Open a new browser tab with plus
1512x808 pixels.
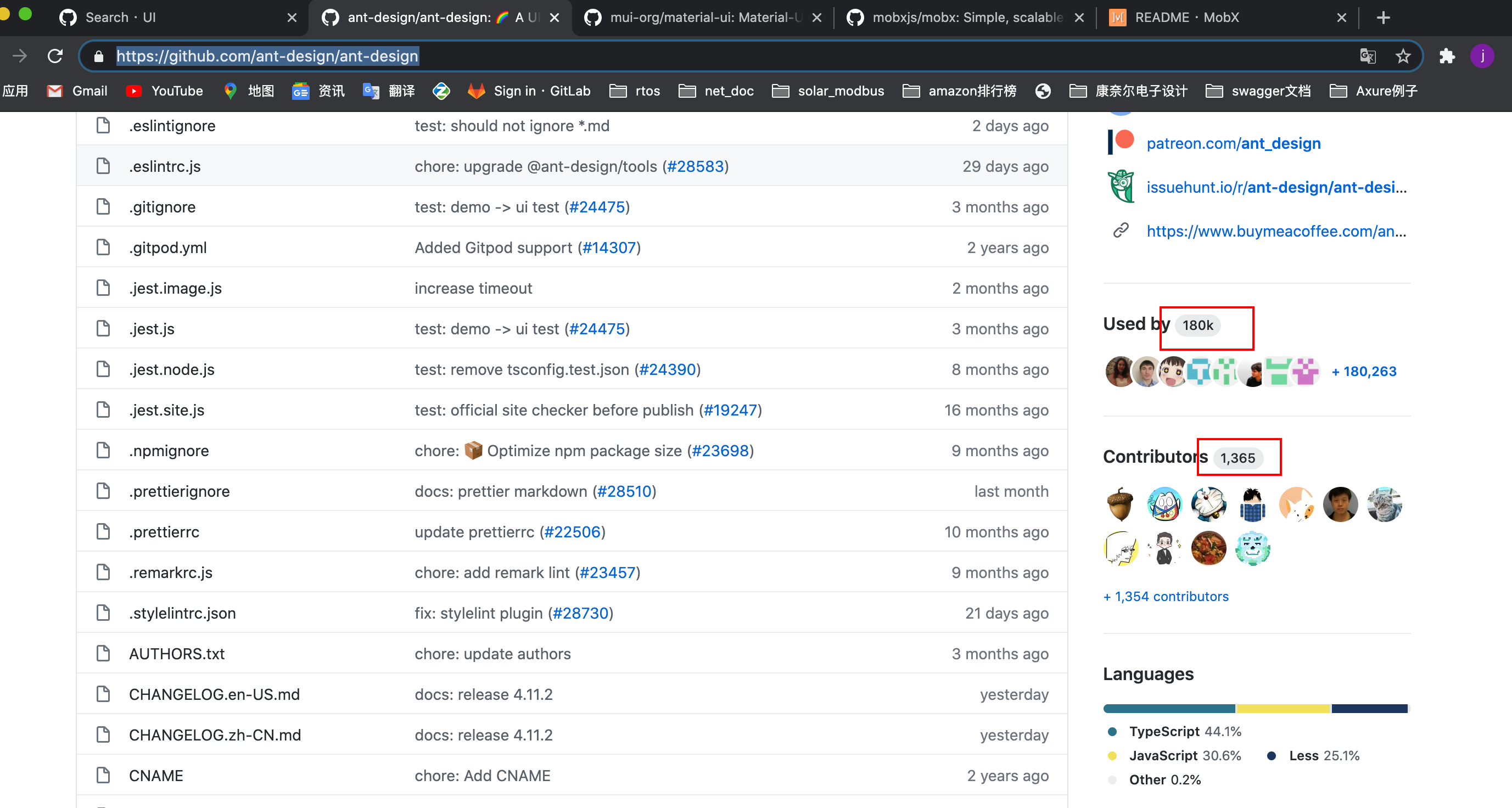1383,18
